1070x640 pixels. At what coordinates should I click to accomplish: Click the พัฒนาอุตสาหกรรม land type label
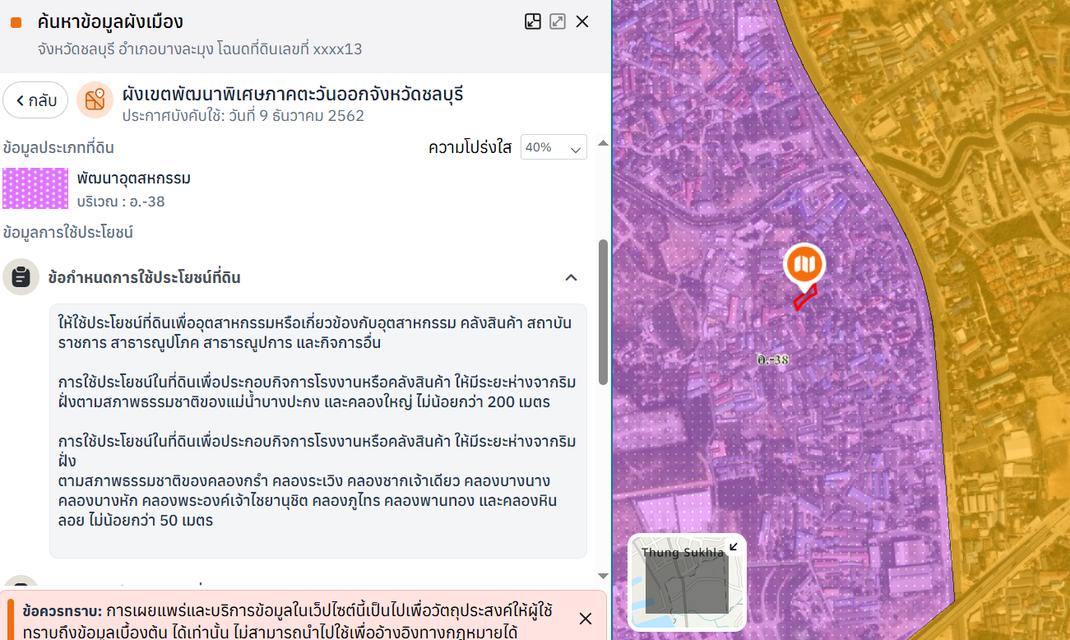pos(134,178)
